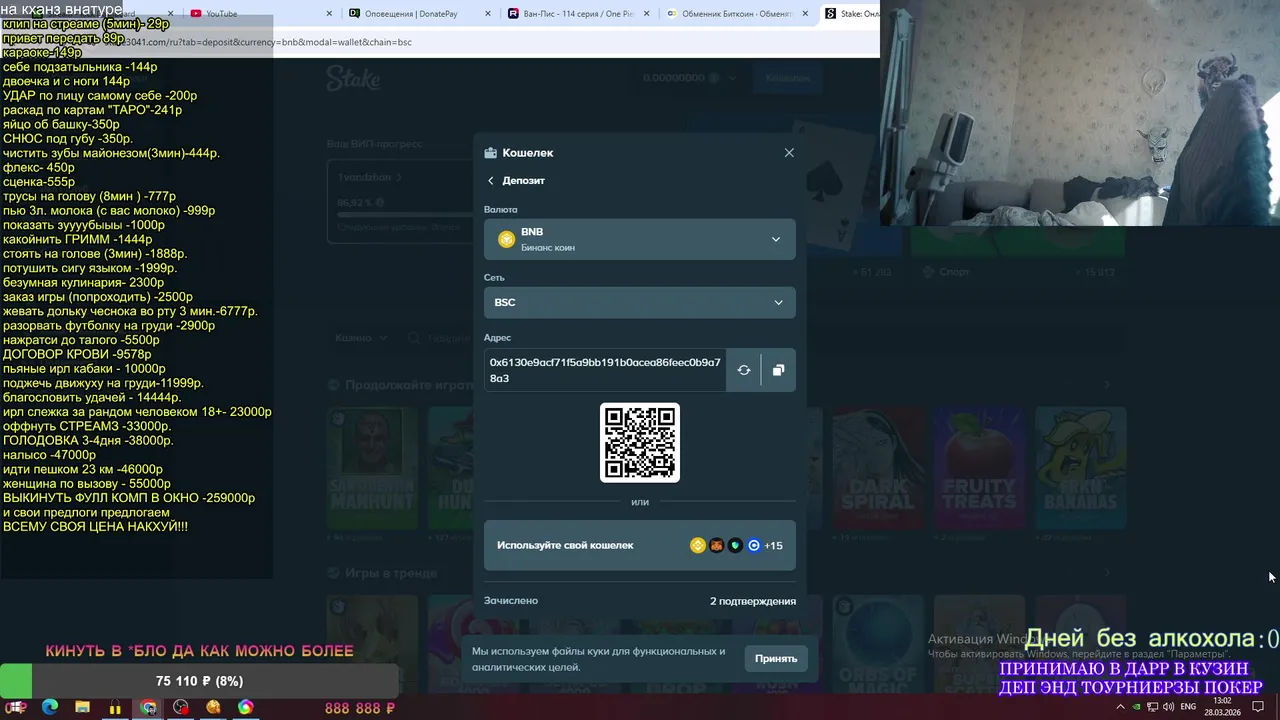Click Используйте свой кошелек button
The image size is (1280, 720).
click(x=640, y=545)
